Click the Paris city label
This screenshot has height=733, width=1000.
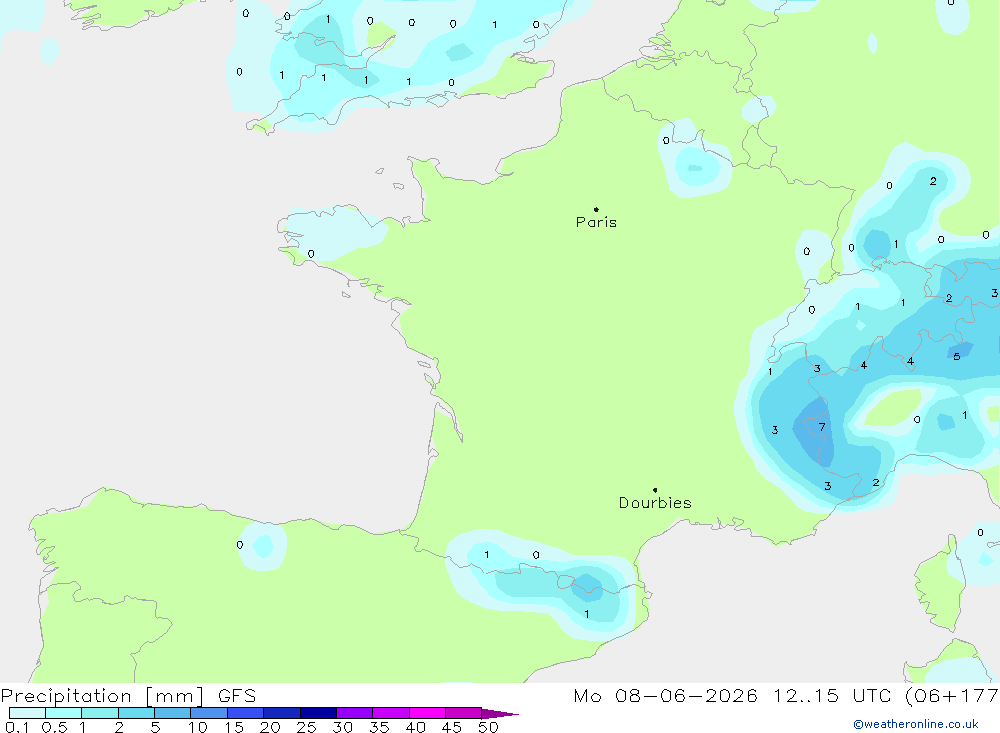tap(596, 222)
